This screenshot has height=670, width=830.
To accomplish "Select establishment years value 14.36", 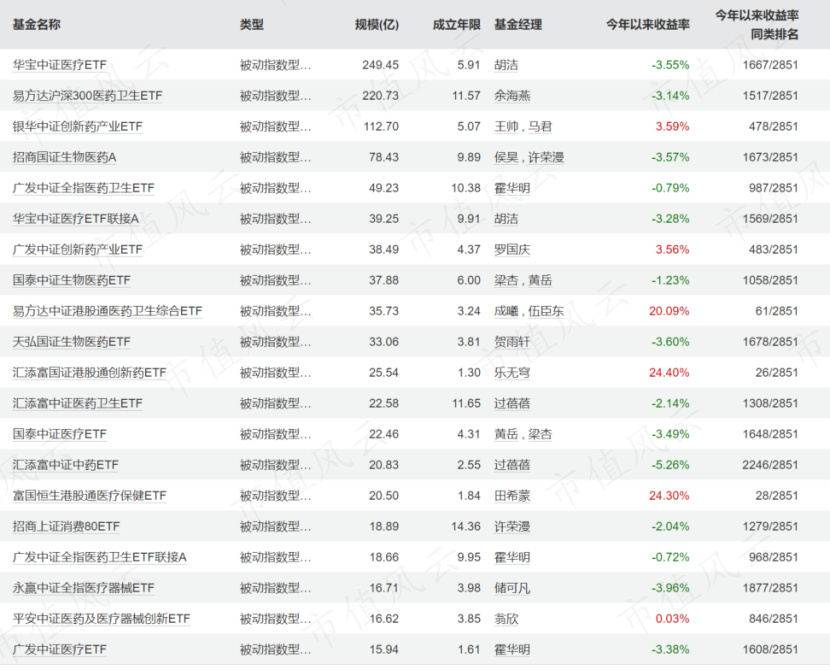I will pos(466,526).
